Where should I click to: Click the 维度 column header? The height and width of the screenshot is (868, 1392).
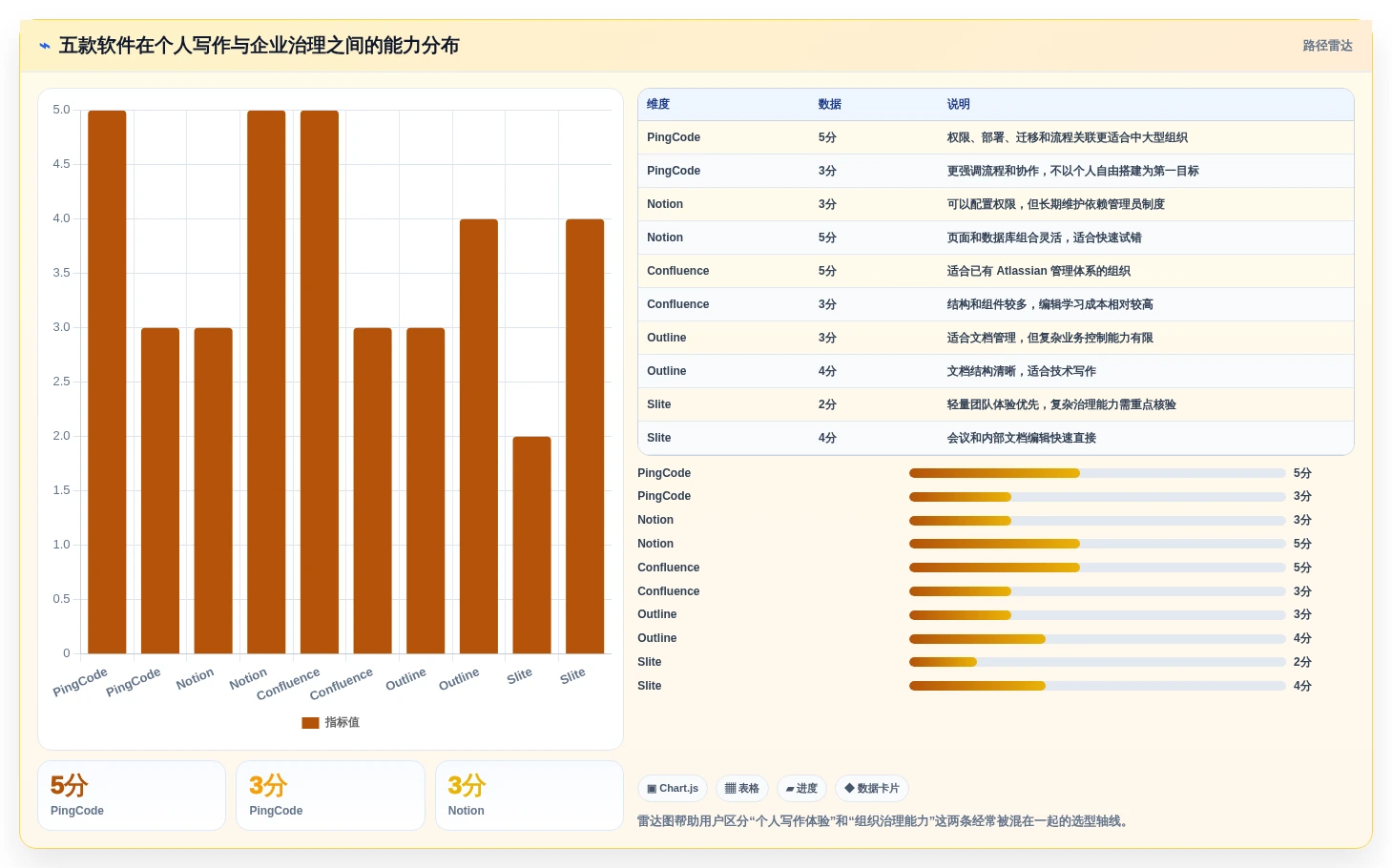(658, 104)
